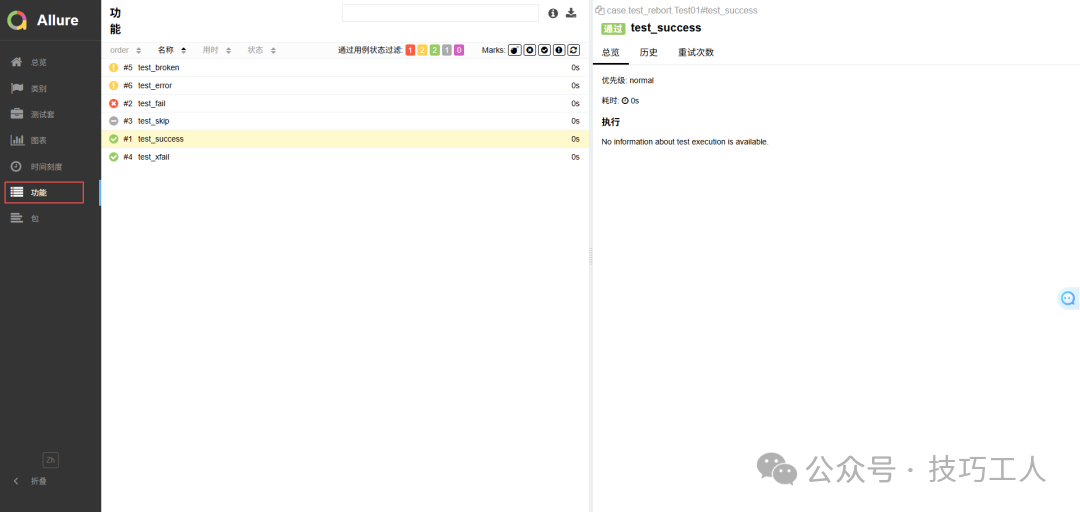Select the #6 test_error row
The height and width of the screenshot is (512, 1080).
coord(345,85)
